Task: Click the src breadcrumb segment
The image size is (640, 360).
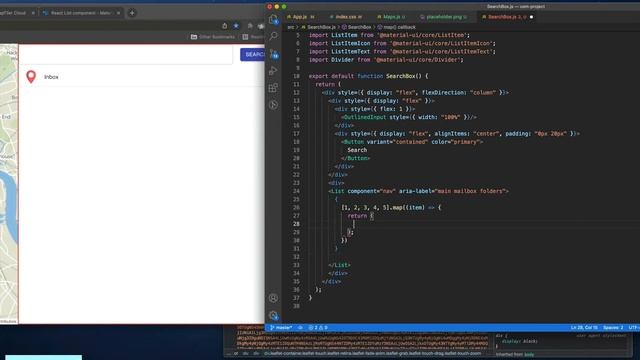Action: (x=291, y=27)
